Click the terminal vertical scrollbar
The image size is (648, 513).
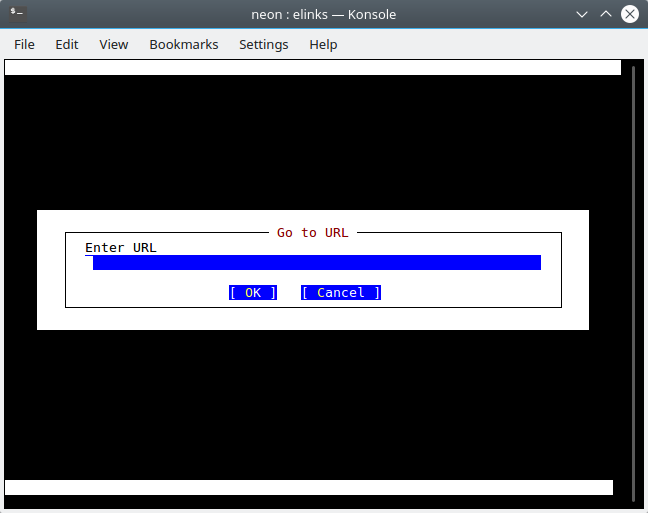pos(633,284)
